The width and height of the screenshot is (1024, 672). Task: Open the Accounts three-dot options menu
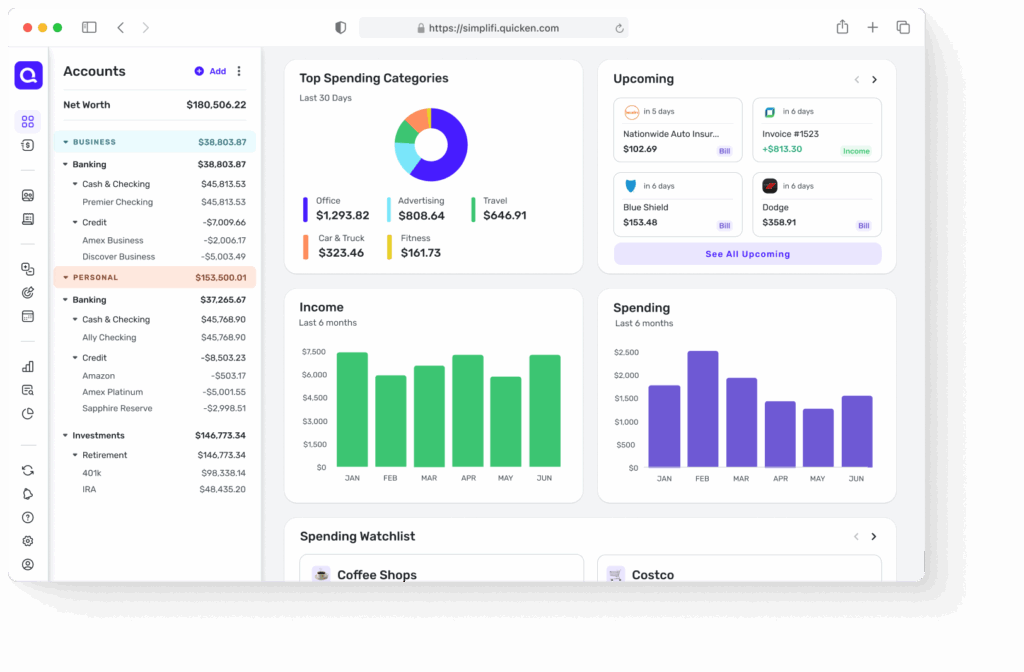(239, 71)
